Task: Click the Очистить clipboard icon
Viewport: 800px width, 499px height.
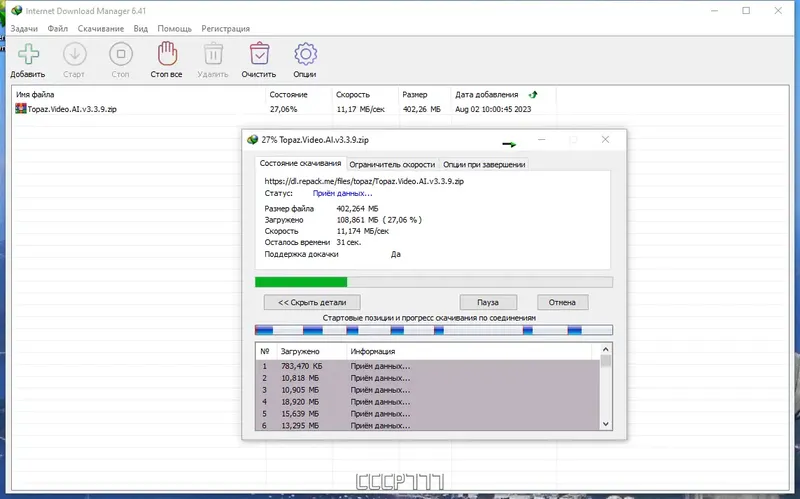Action: point(259,54)
